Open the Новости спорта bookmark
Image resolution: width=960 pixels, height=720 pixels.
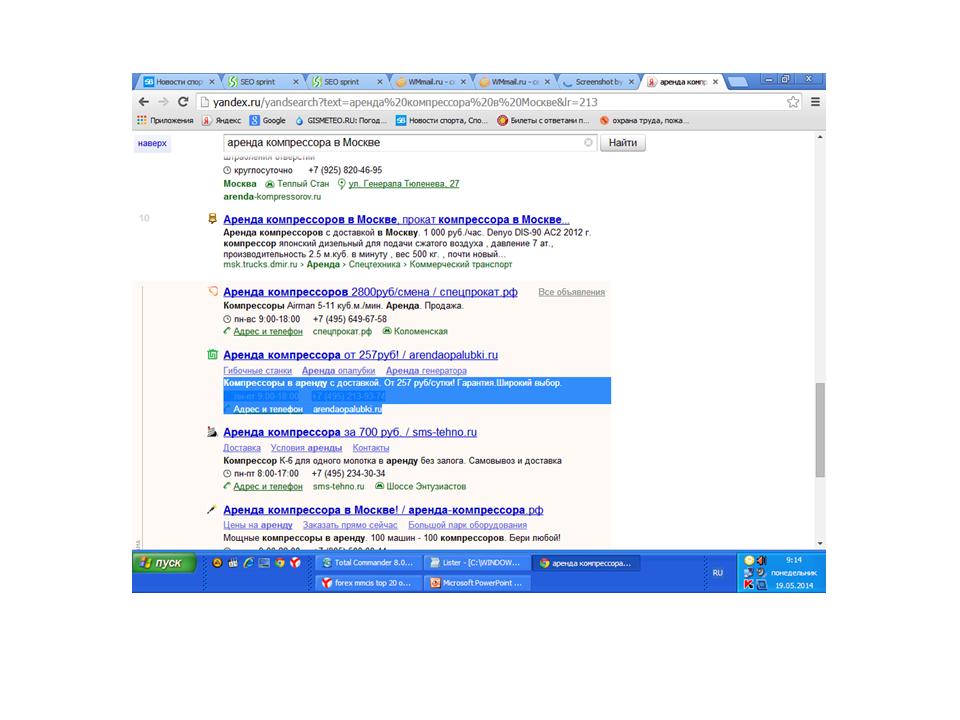[441, 121]
